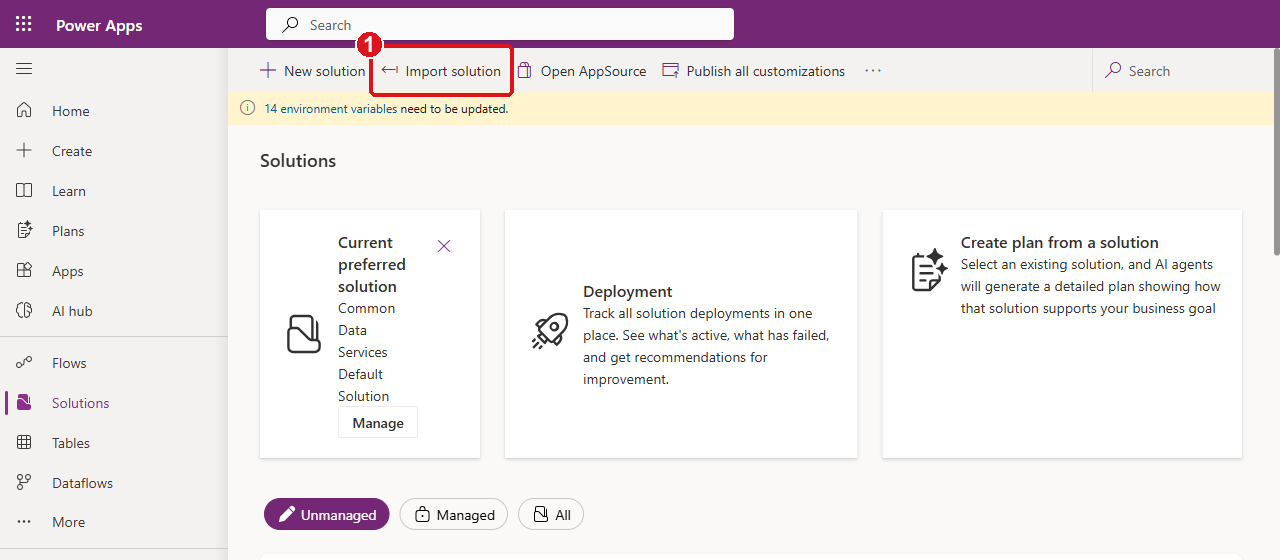Collapse the left navigation hamburger menu
The image size is (1280, 560).
24,69
